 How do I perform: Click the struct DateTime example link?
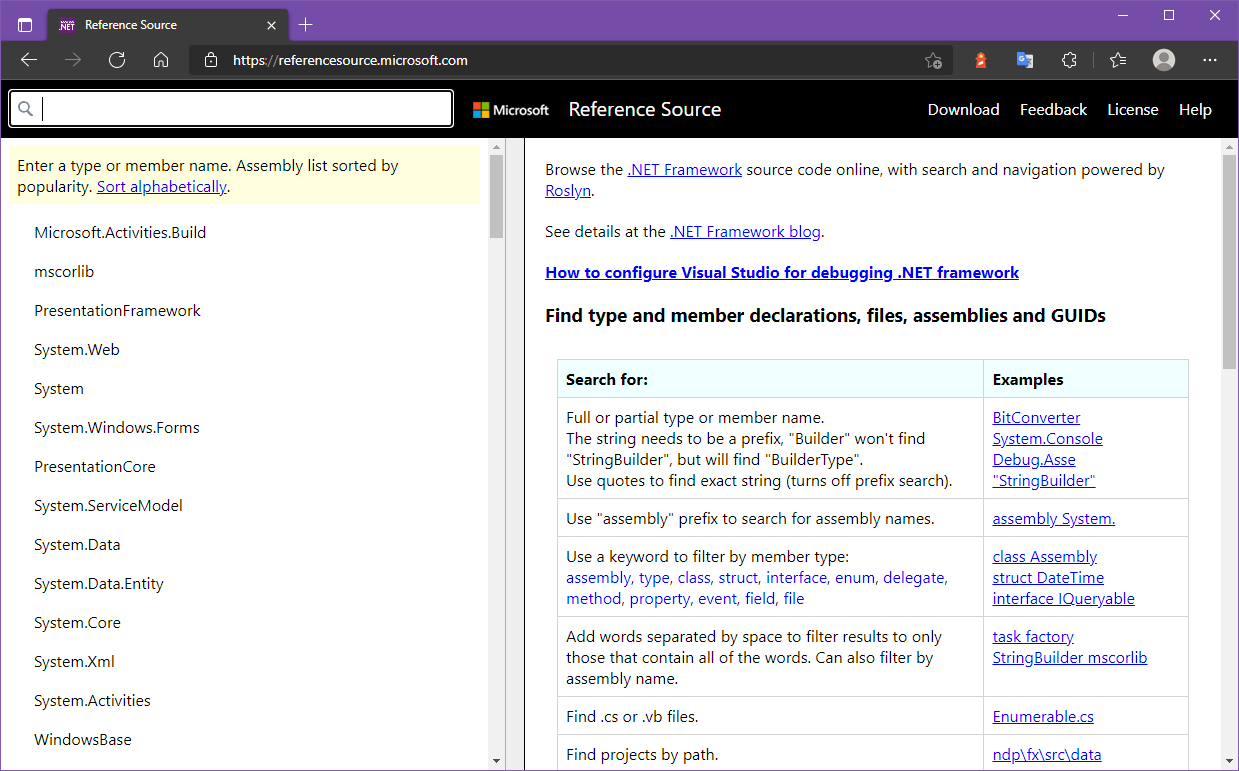(x=1048, y=578)
